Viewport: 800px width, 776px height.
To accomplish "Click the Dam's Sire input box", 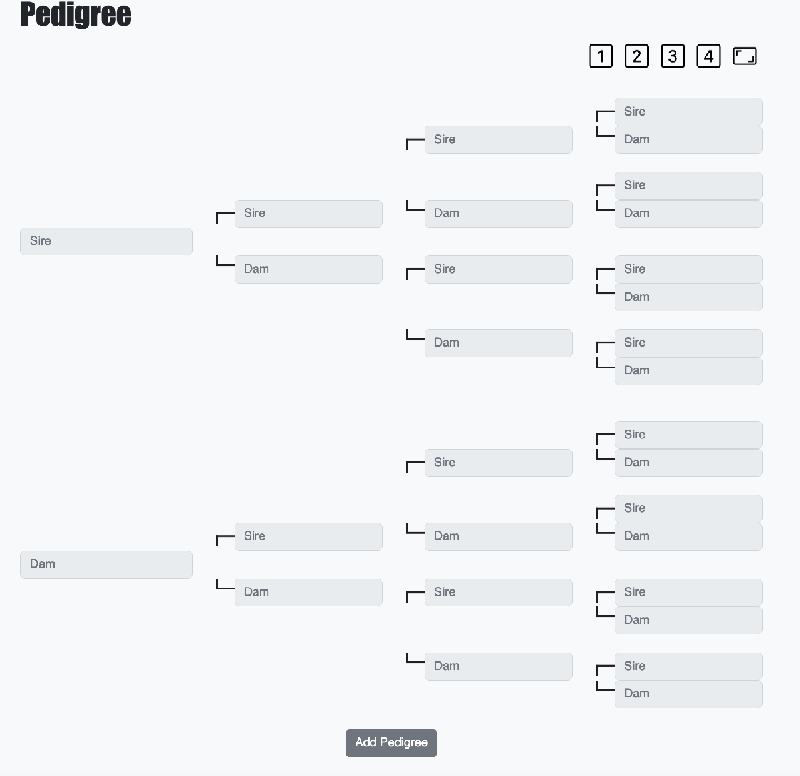I will click(308, 536).
